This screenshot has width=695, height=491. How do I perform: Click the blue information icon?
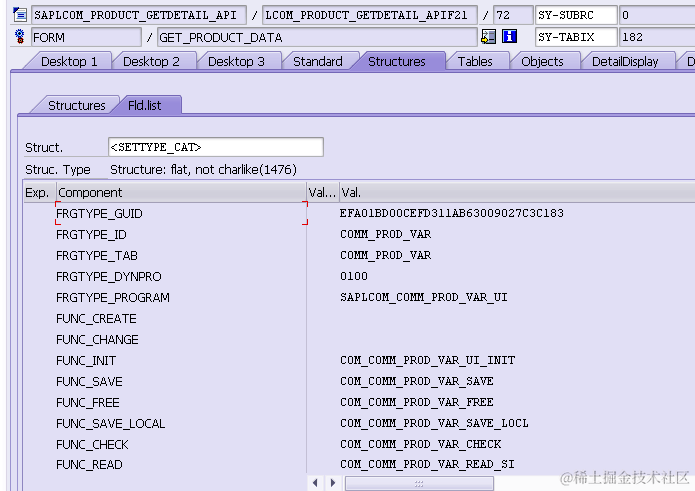click(509, 36)
